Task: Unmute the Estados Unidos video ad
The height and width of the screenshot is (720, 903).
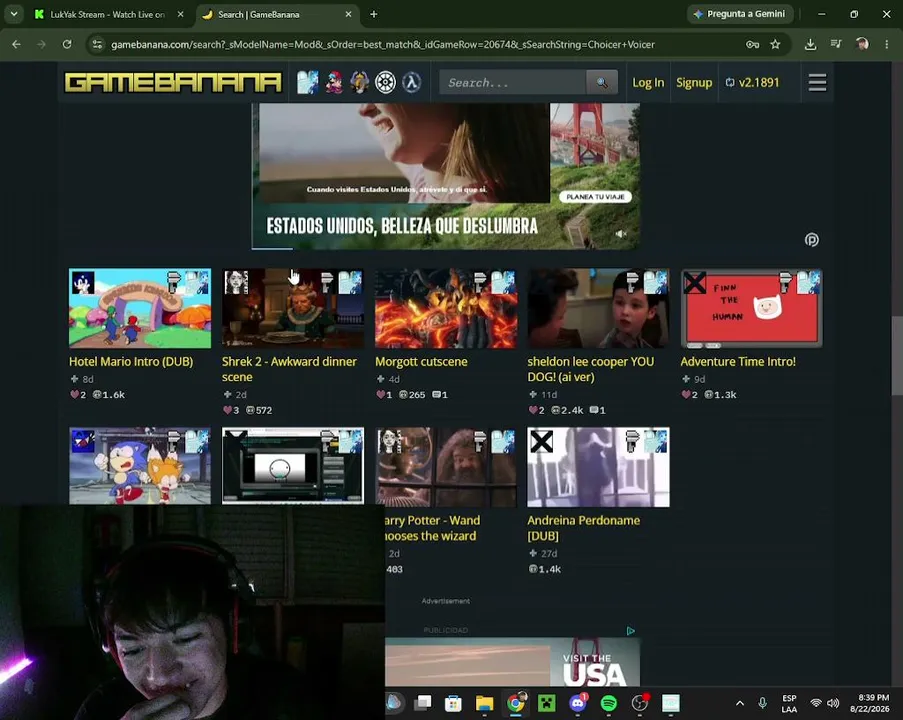Action: pos(621,234)
